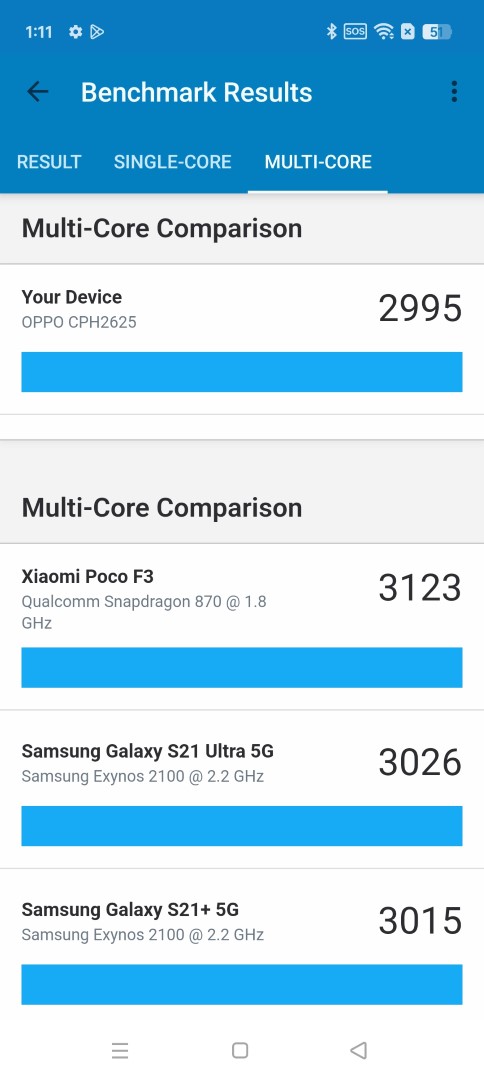This screenshot has height=1080, width=484.
Task: Tap the Wi-Fi status icon
Action: point(383,31)
